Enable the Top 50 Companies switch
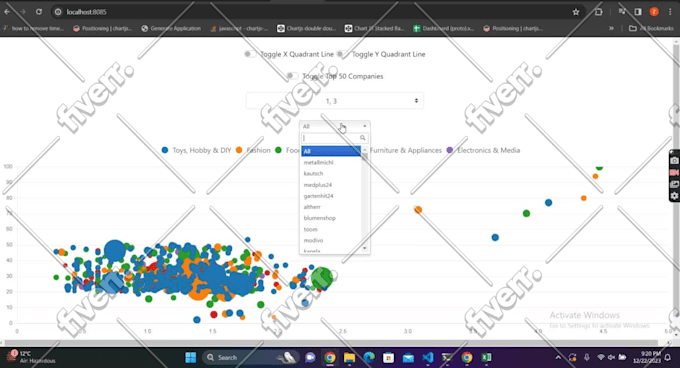The width and height of the screenshot is (680, 368). click(x=292, y=76)
